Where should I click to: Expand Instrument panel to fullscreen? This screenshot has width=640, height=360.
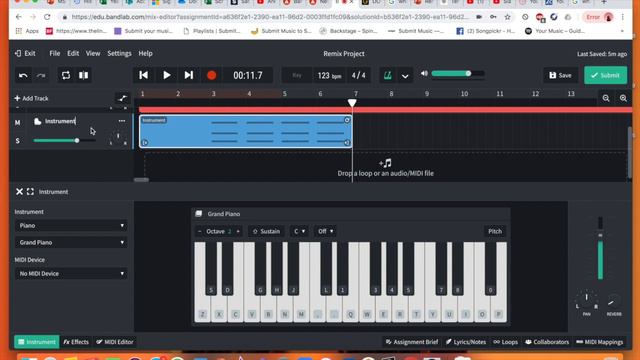coord(30,192)
